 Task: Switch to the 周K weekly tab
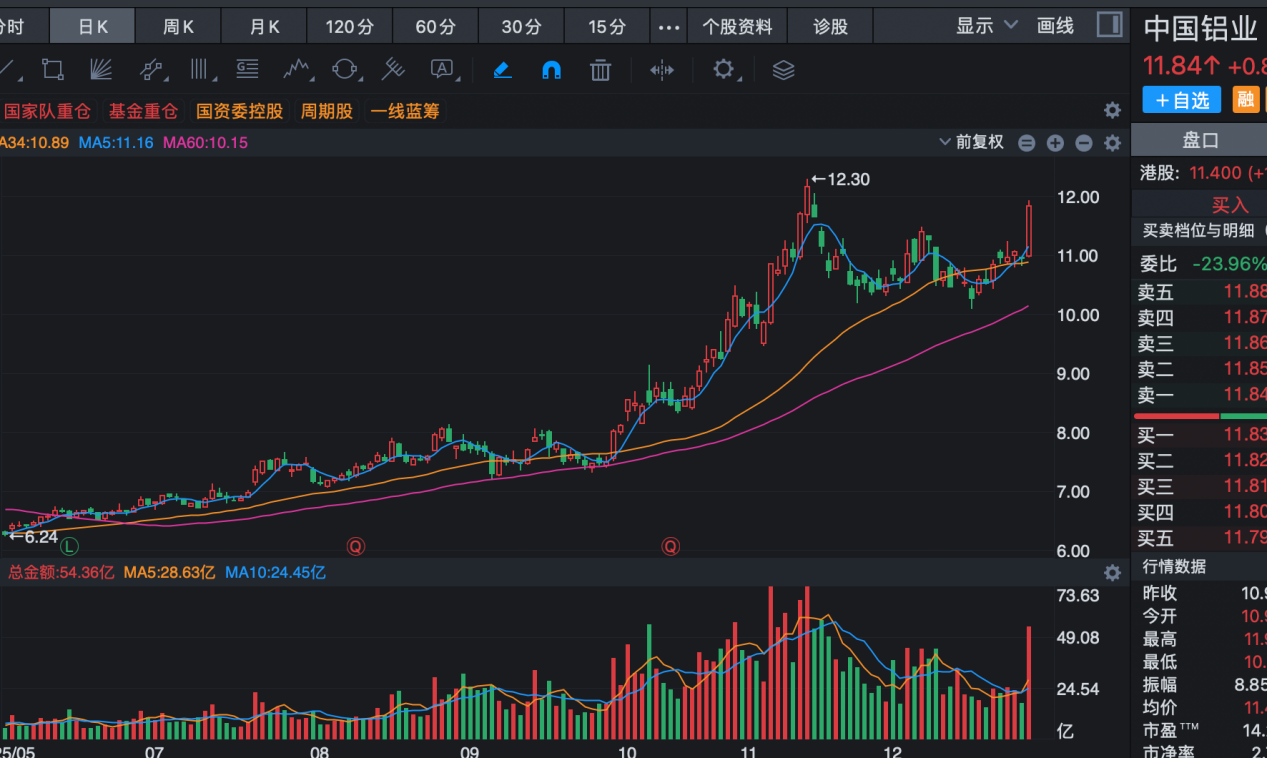click(179, 27)
